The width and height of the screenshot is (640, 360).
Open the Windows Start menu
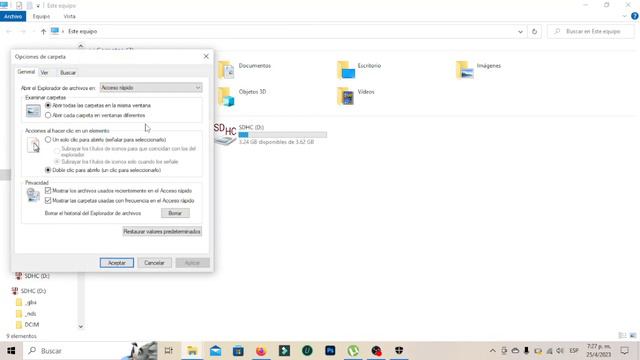[x=11, y=351]
